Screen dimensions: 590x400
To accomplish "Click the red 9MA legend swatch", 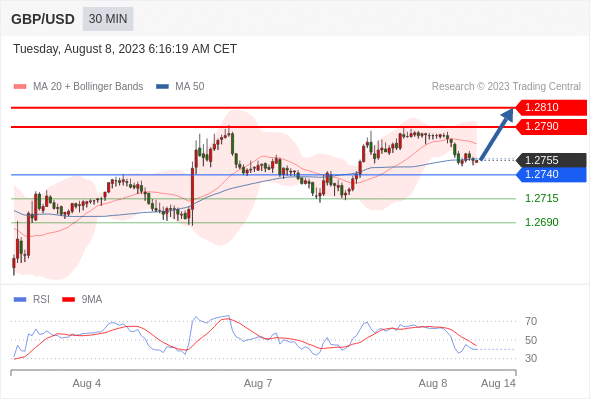I will coord(68,300).
